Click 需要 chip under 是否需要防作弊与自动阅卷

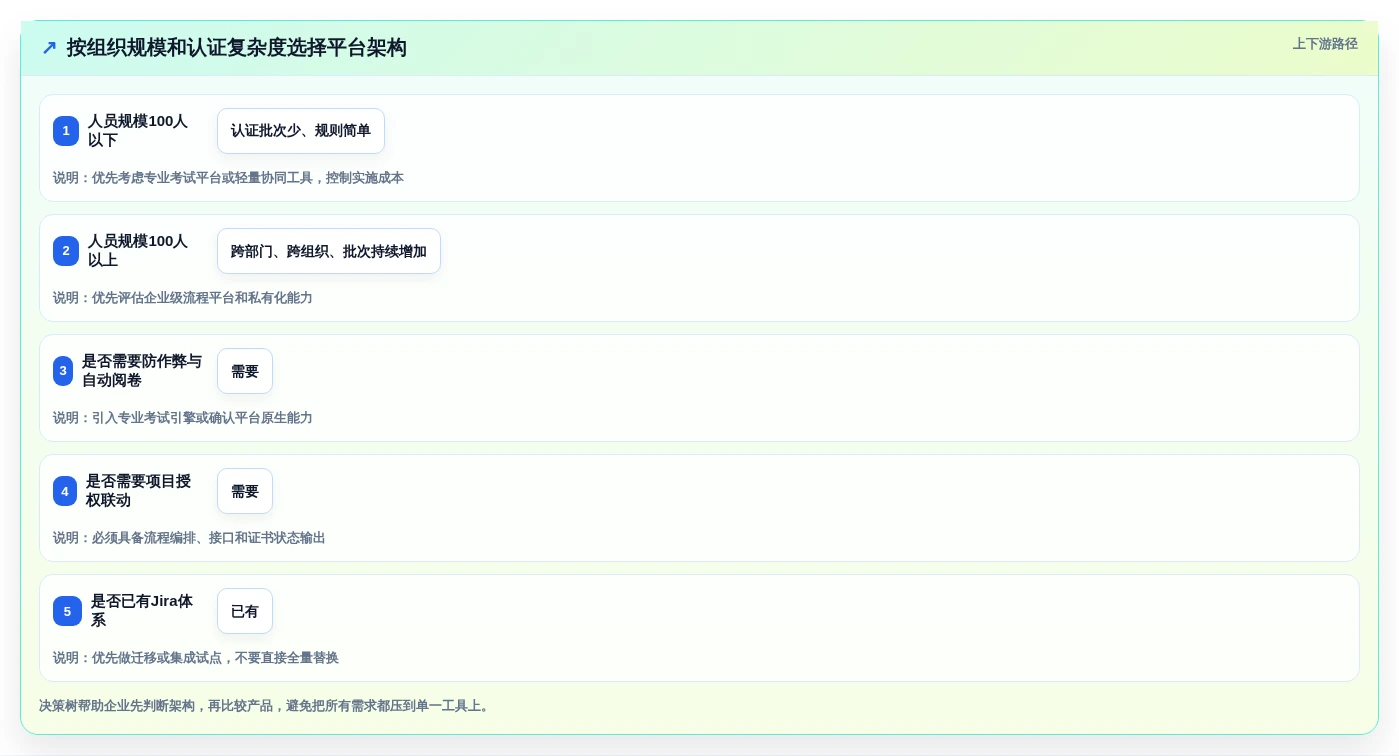[x=245, y=371]
